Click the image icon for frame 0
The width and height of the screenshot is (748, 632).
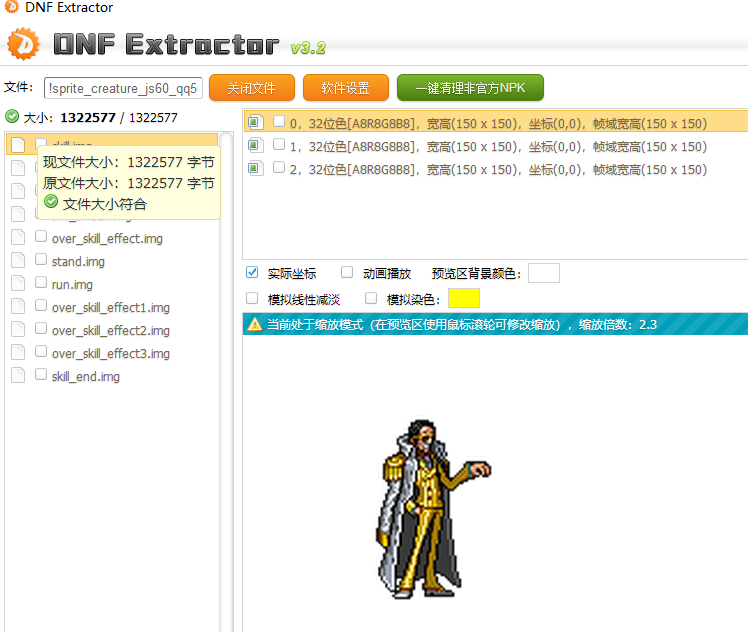[x=255, y=123]
